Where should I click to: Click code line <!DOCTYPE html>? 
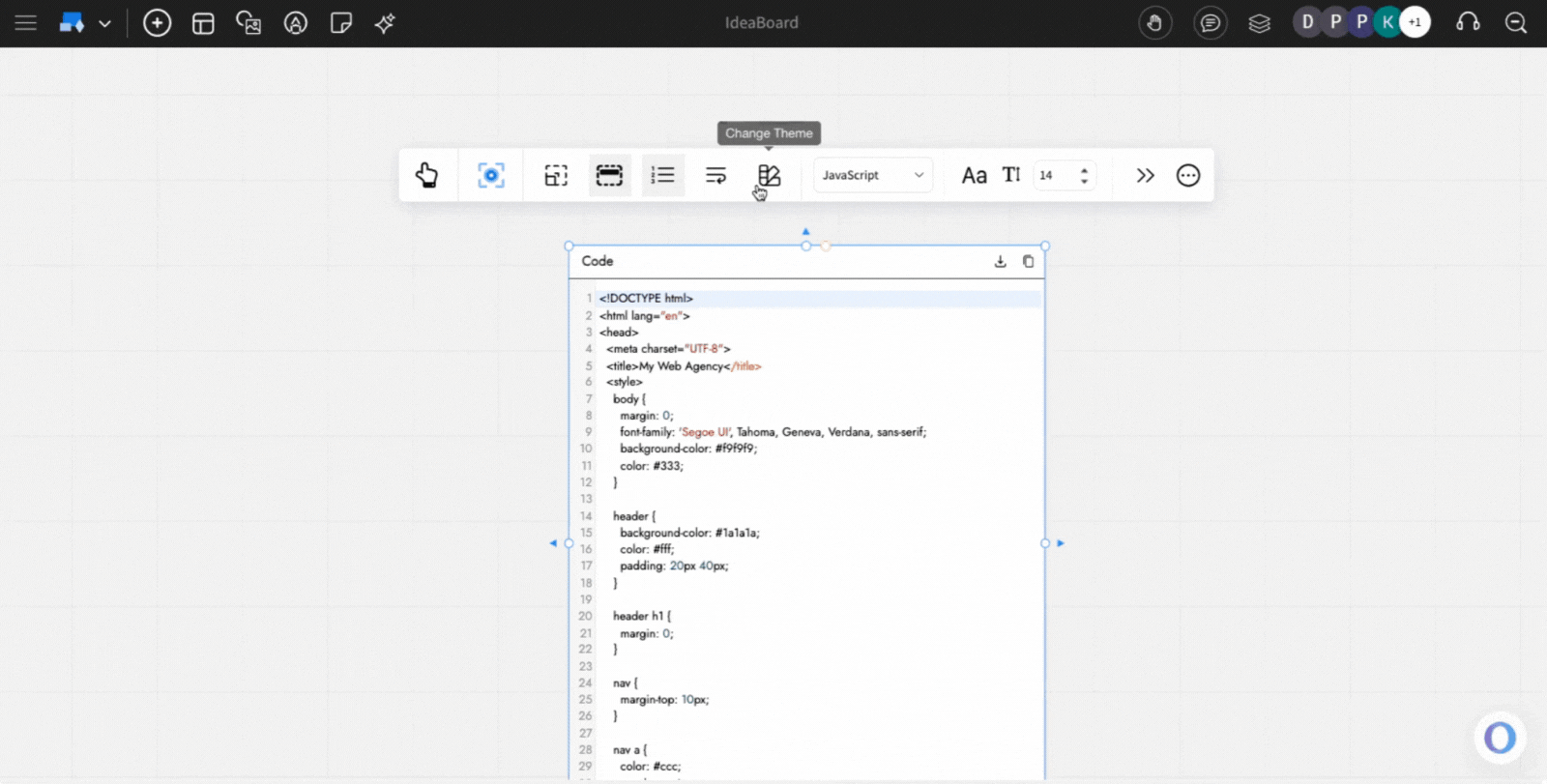click(x=646, y=299)
